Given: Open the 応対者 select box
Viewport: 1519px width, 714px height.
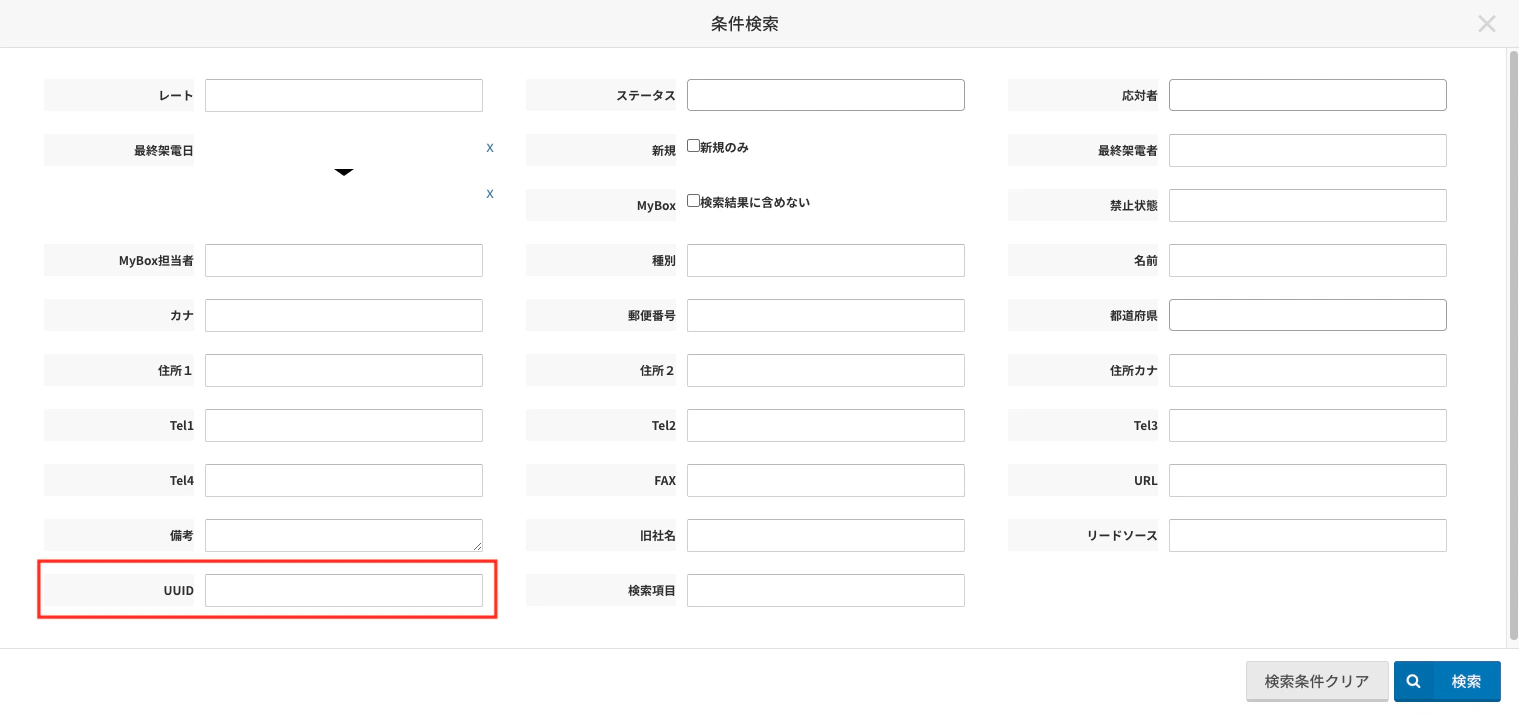Looking at the screenshot, I should (1308, 95).
